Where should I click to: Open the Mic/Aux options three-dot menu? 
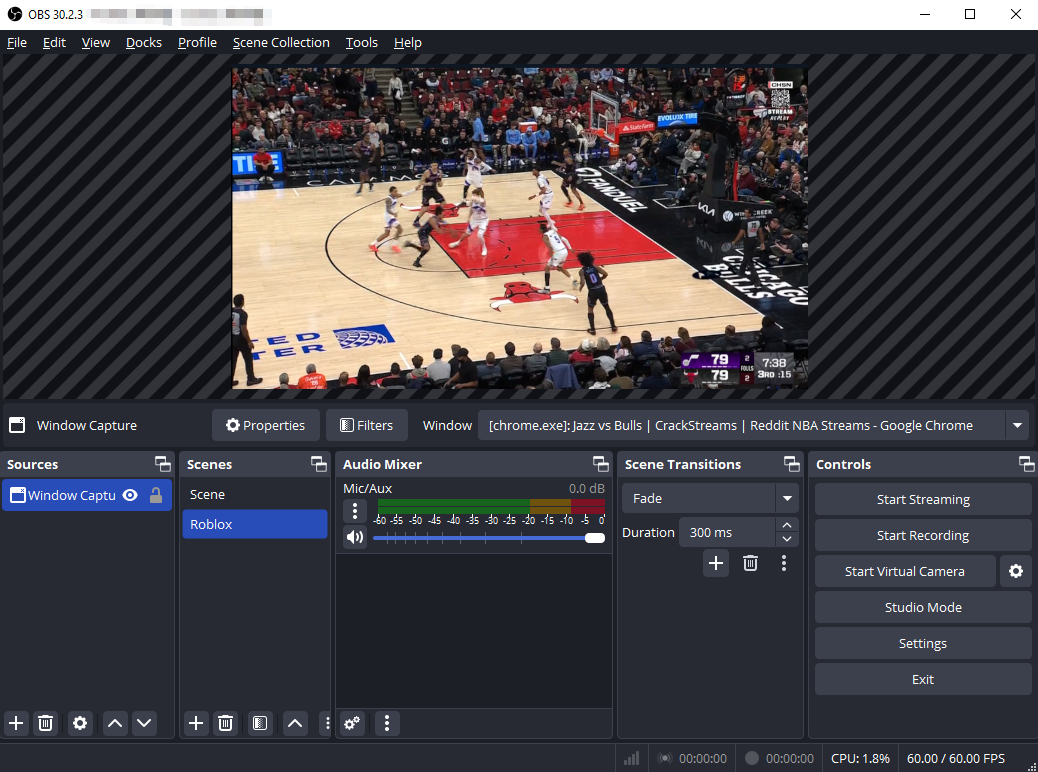click(x=355, y=511)
